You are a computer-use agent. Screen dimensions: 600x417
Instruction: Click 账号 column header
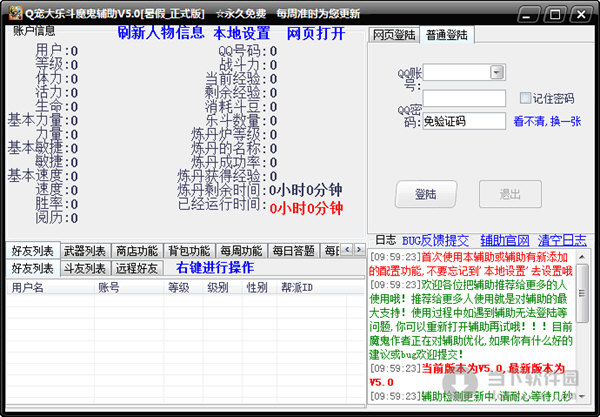(129, 287)
